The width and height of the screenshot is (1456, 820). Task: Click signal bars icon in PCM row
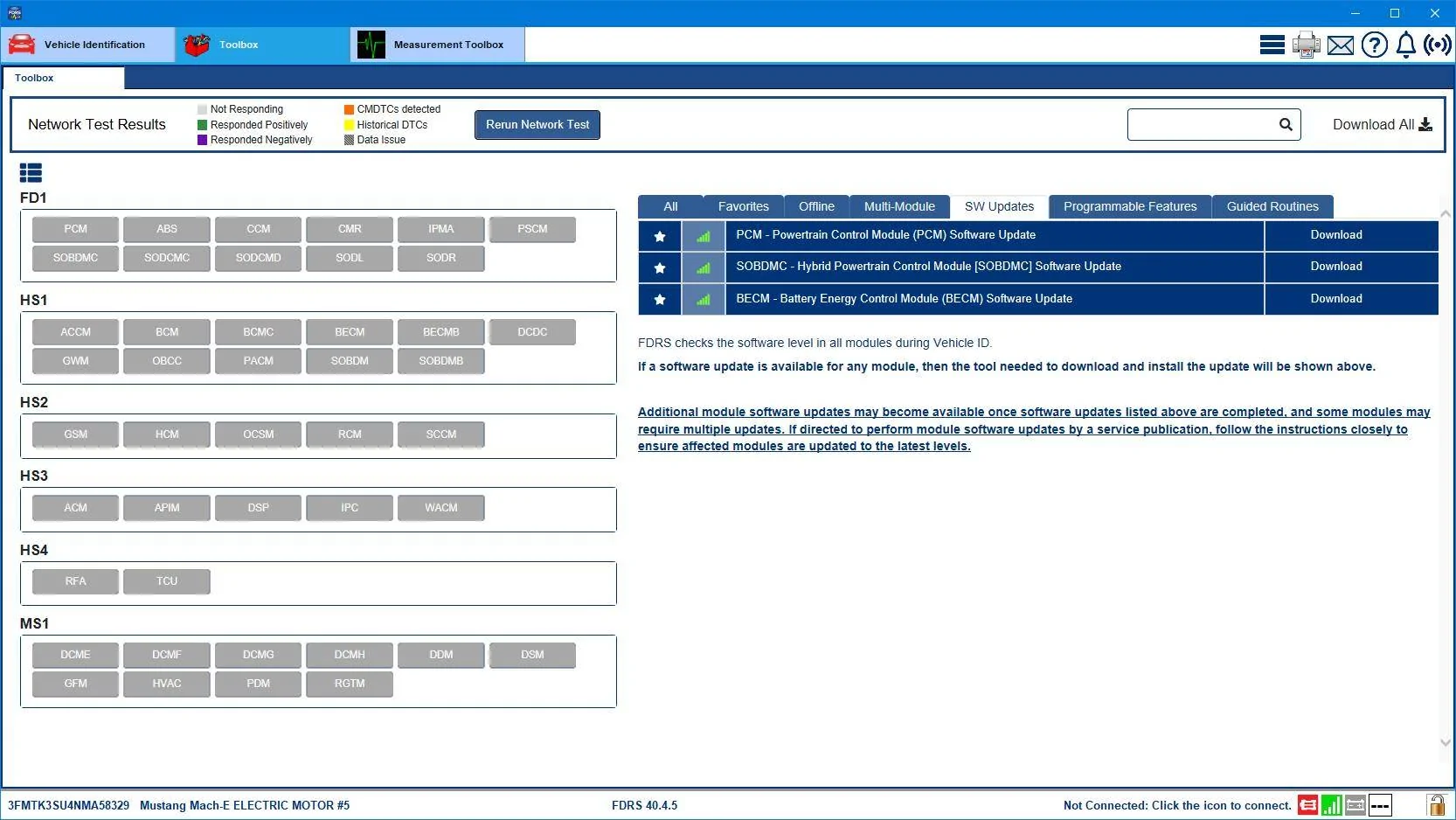click(x=704, y=235)
